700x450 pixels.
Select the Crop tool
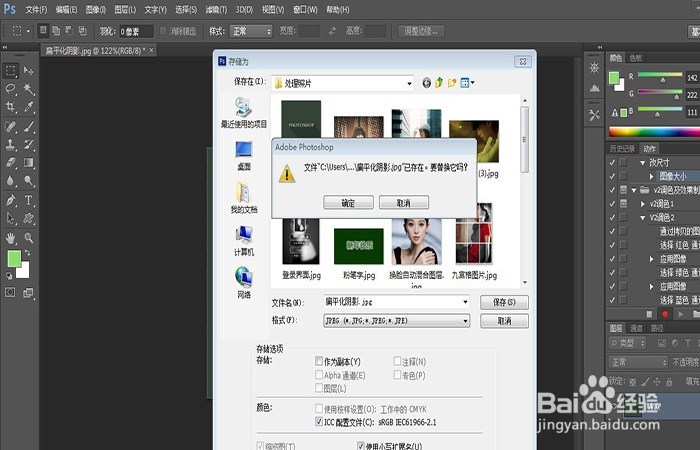(x=10, y=107)
